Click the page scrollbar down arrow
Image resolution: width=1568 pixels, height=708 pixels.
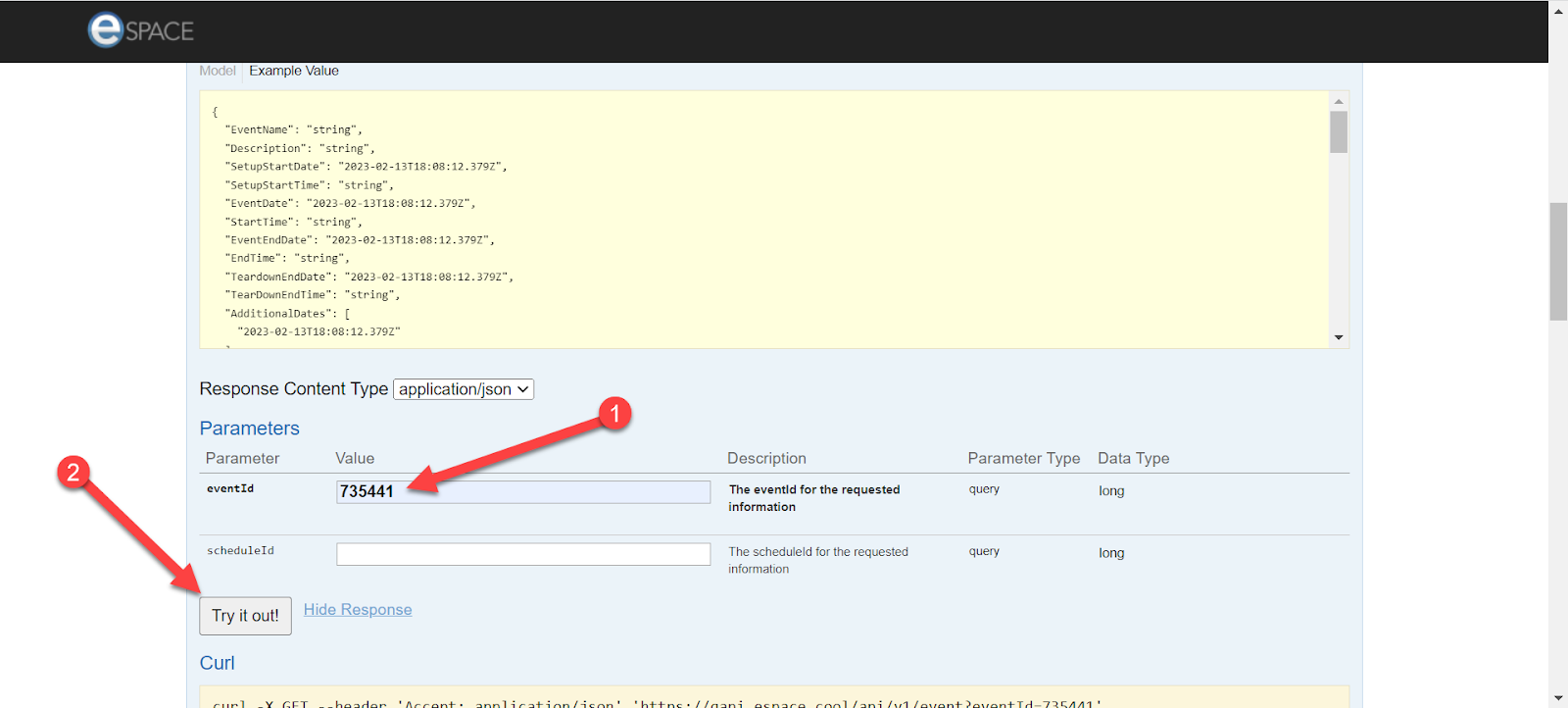click(x=1558, y=697)
